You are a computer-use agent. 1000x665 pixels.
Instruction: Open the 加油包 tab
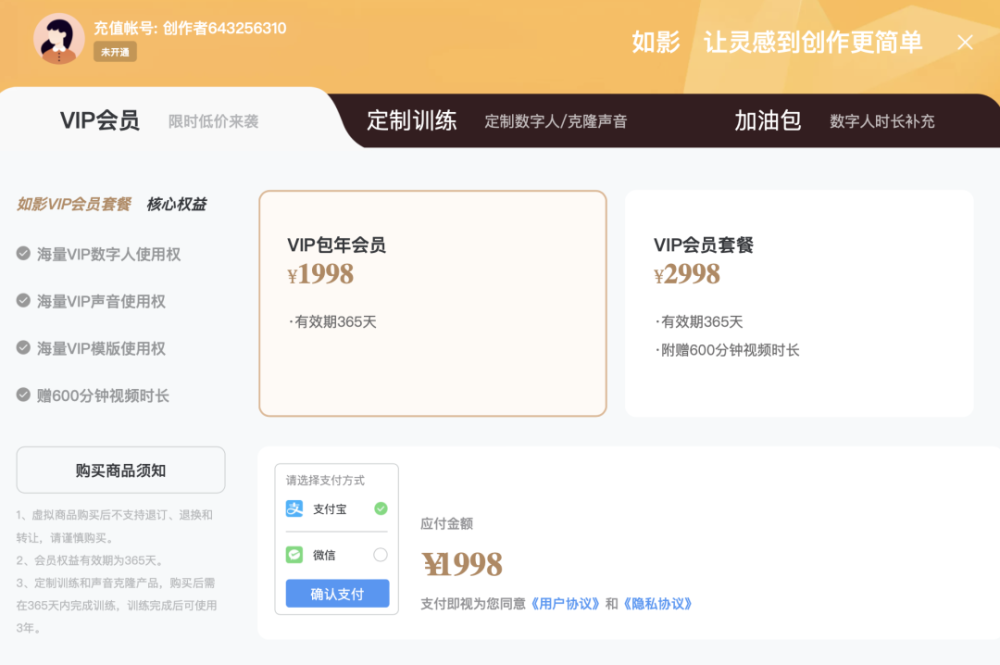point(768,121)
